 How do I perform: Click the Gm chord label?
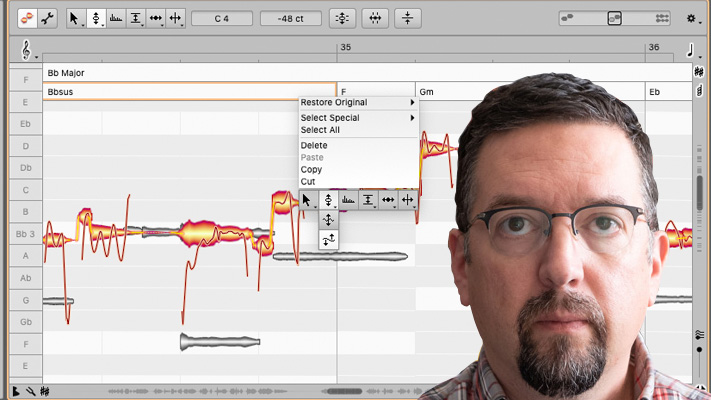pyautogui.click(x=427, y=92)
